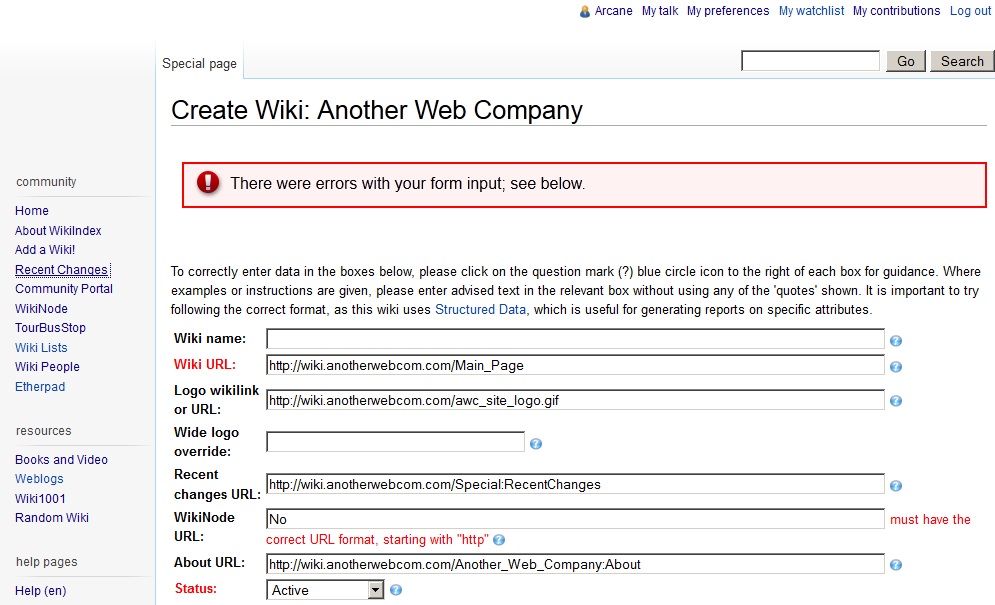Click the help icon beside Wiki URL
Screen dimensions: 995x605
[896, 367]
